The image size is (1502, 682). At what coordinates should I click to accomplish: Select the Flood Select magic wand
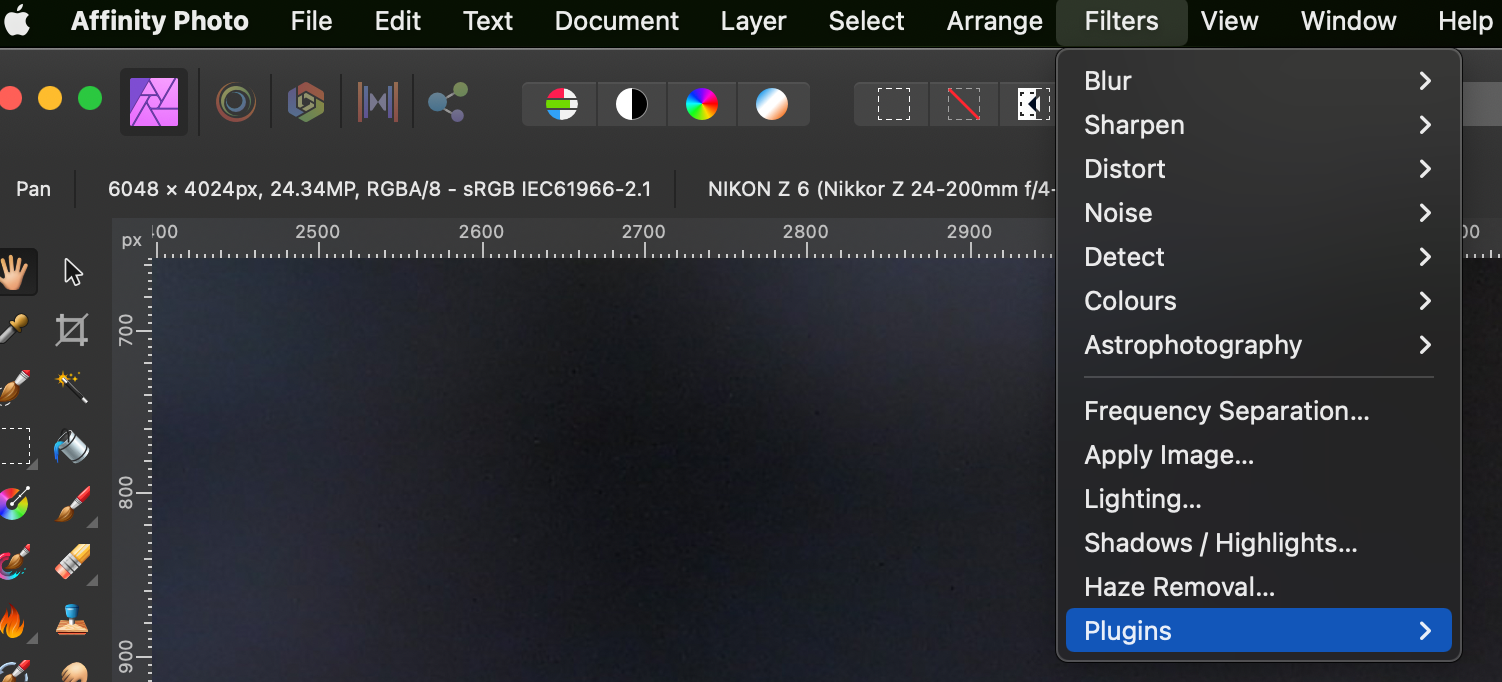(x=72, y=386)
